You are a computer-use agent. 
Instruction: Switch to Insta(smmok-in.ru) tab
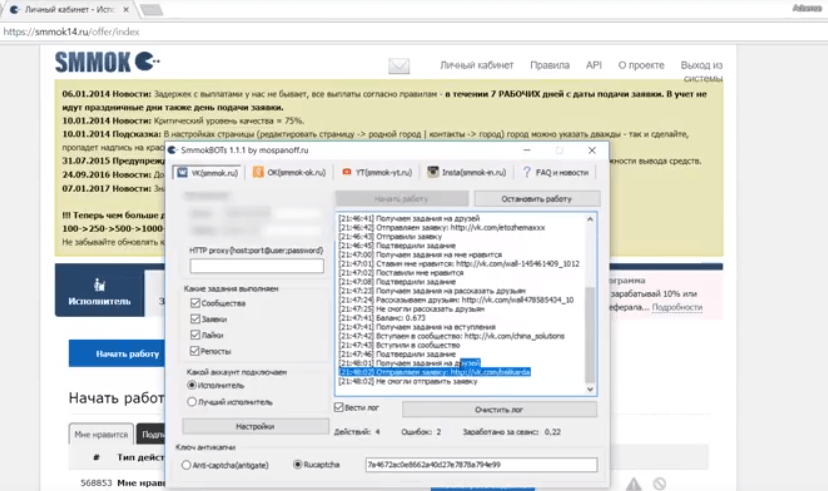(x=467, y=173)
